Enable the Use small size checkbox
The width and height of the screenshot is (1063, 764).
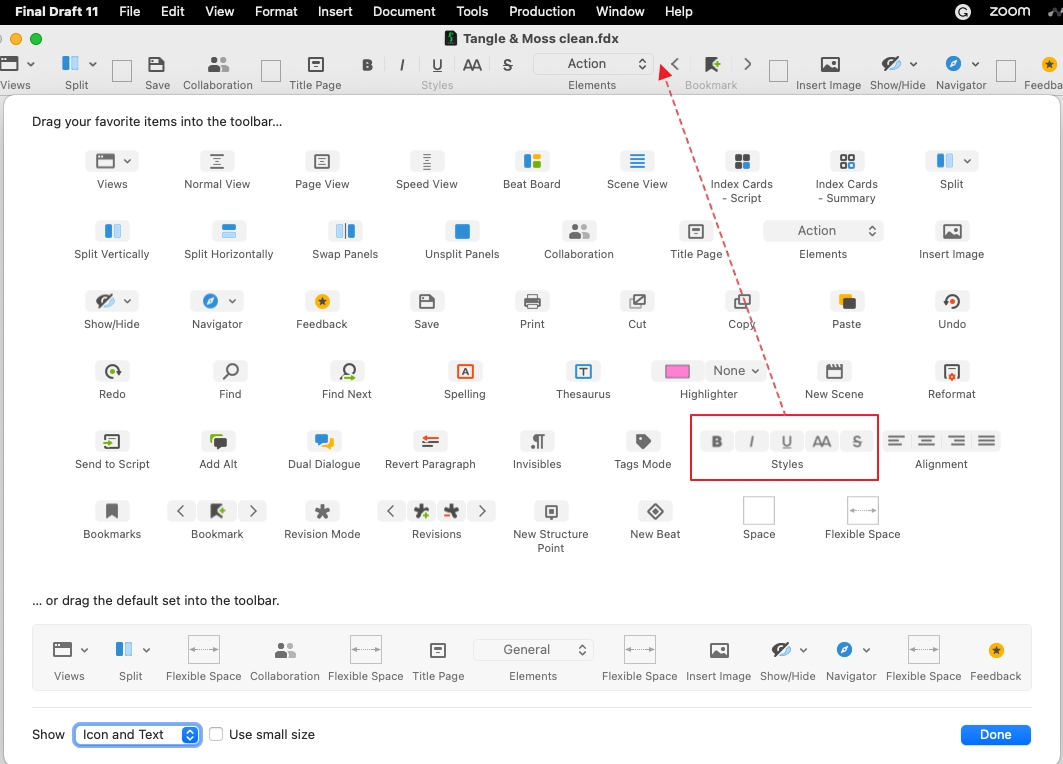pos(216,734)
